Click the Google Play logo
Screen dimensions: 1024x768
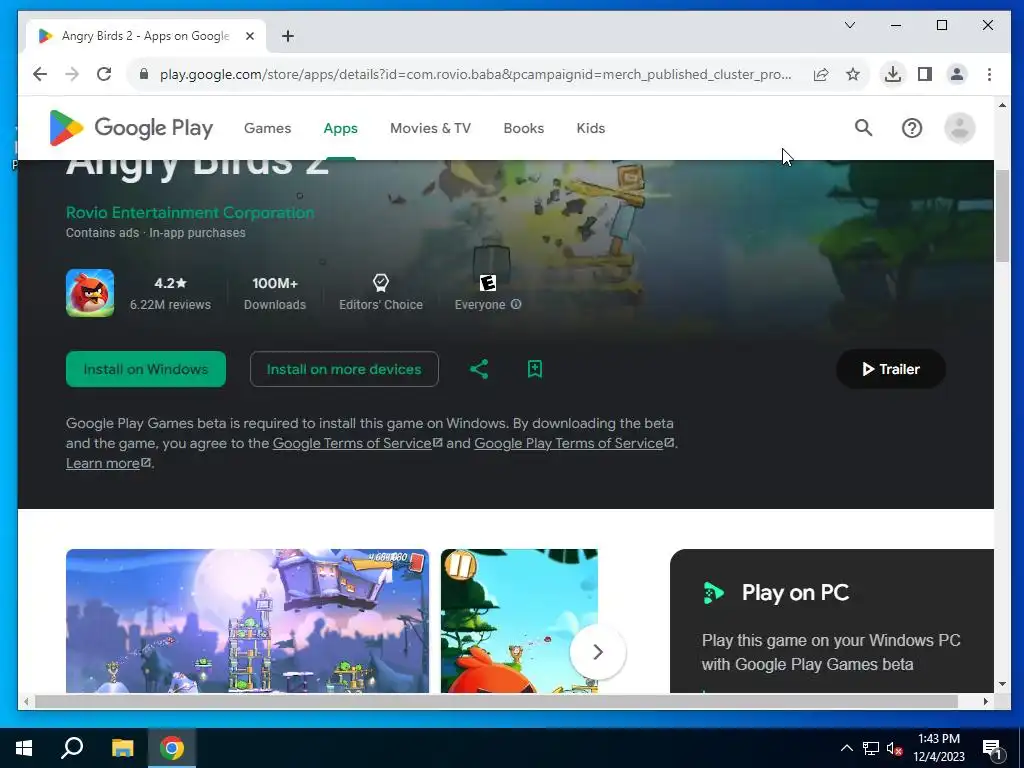[x=131, y=128]
